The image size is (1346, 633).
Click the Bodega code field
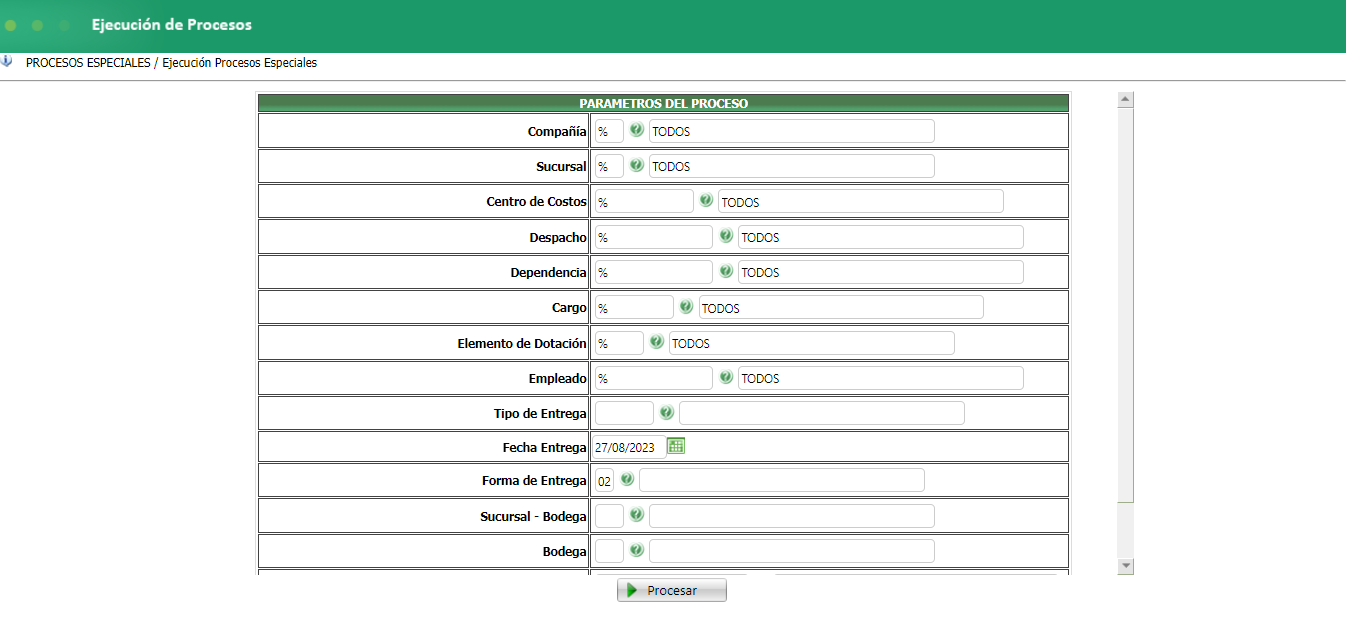pyautogui.click(x=609, y=551)
